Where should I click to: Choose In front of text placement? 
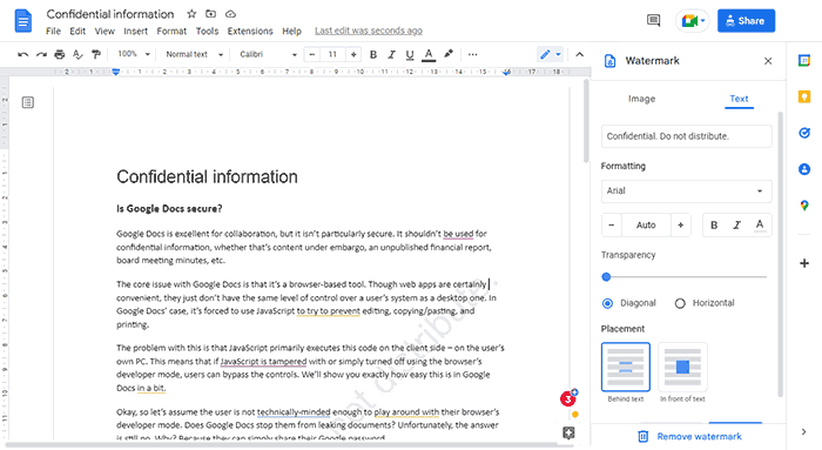683,367
